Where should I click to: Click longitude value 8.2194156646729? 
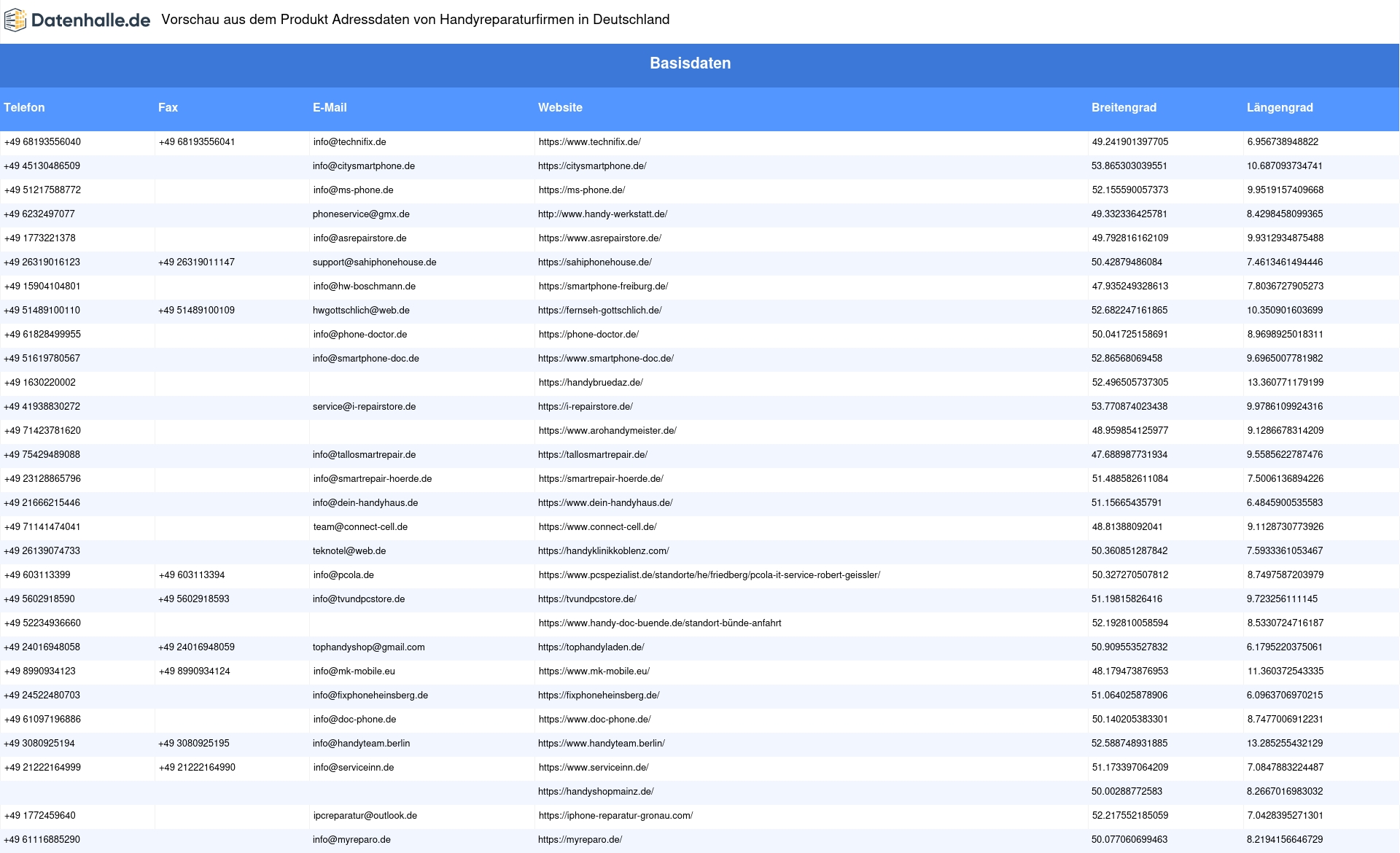1285,840
